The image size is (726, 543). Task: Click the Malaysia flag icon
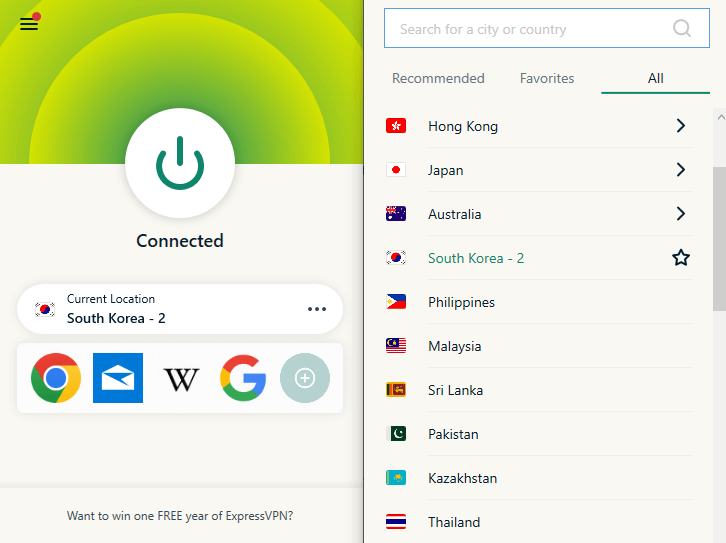(x=396, y=346)
